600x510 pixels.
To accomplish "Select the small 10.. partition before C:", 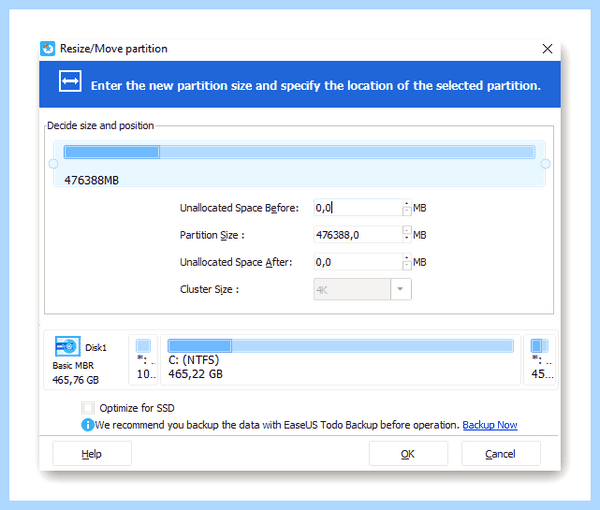I will click(x=143, y=360).
